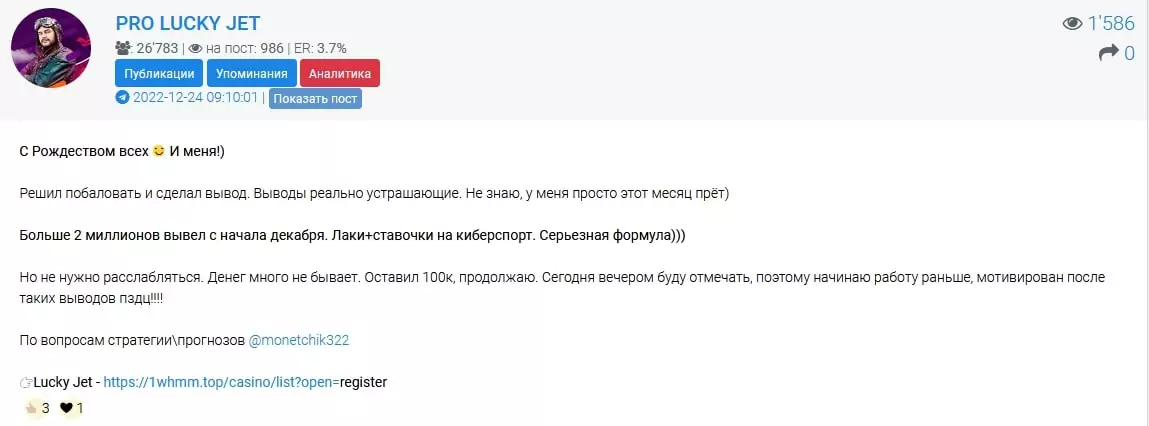Open the @monetchik322 mention link
Image resolution: width=1149 pixels, height=426 pixels.
(x=298, y=340)
